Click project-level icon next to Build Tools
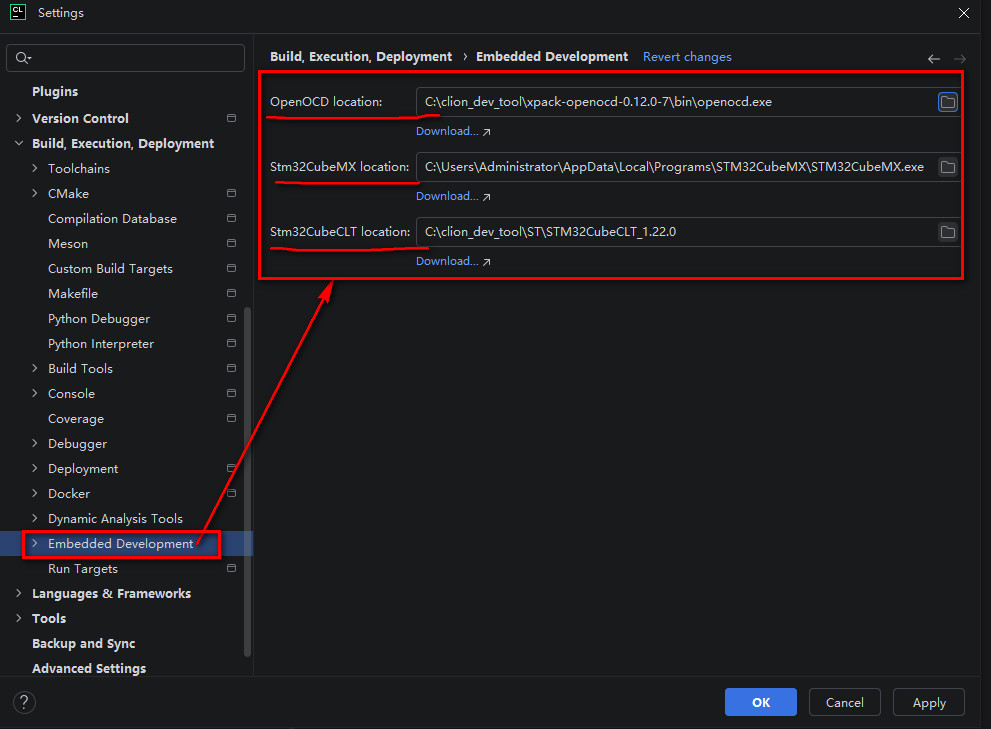This screenshot has width=991, height=729. pos(231,368)
